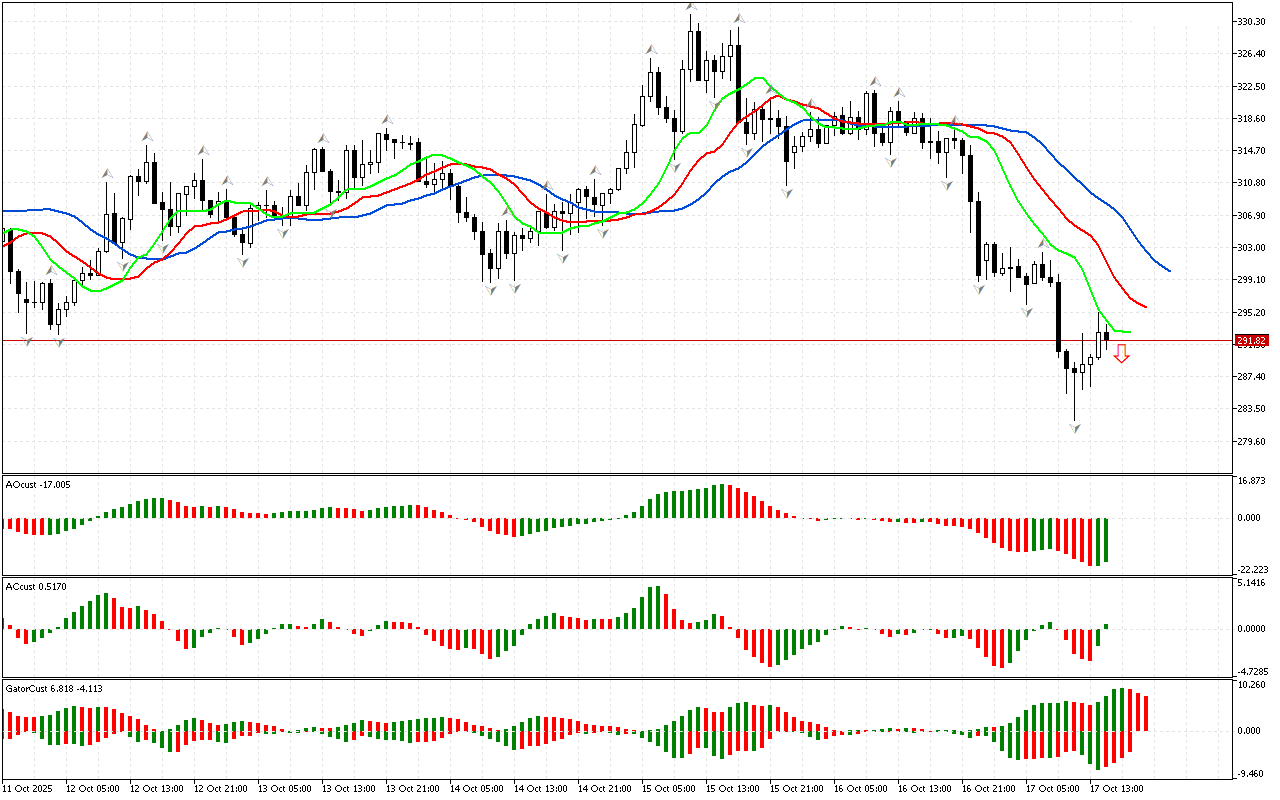The height and width of the screenshot is (800, 1280).
Task: Click the right end of the green Alligator line
Action: 1128,331
